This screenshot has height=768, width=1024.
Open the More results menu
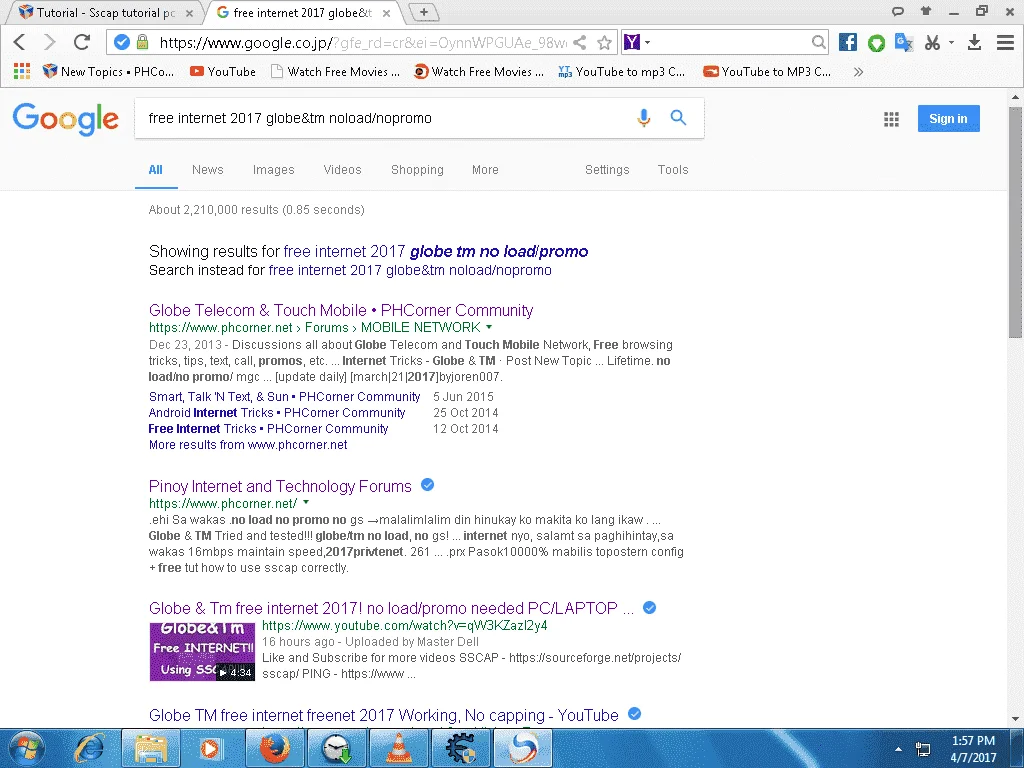[485, 170]
